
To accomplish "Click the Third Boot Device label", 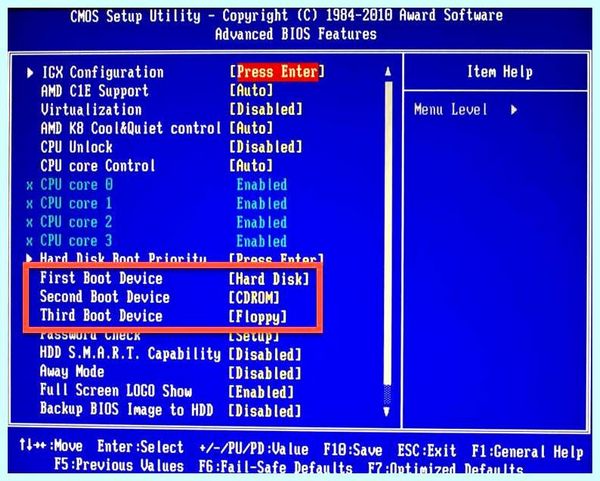I will tap(101, 316).
